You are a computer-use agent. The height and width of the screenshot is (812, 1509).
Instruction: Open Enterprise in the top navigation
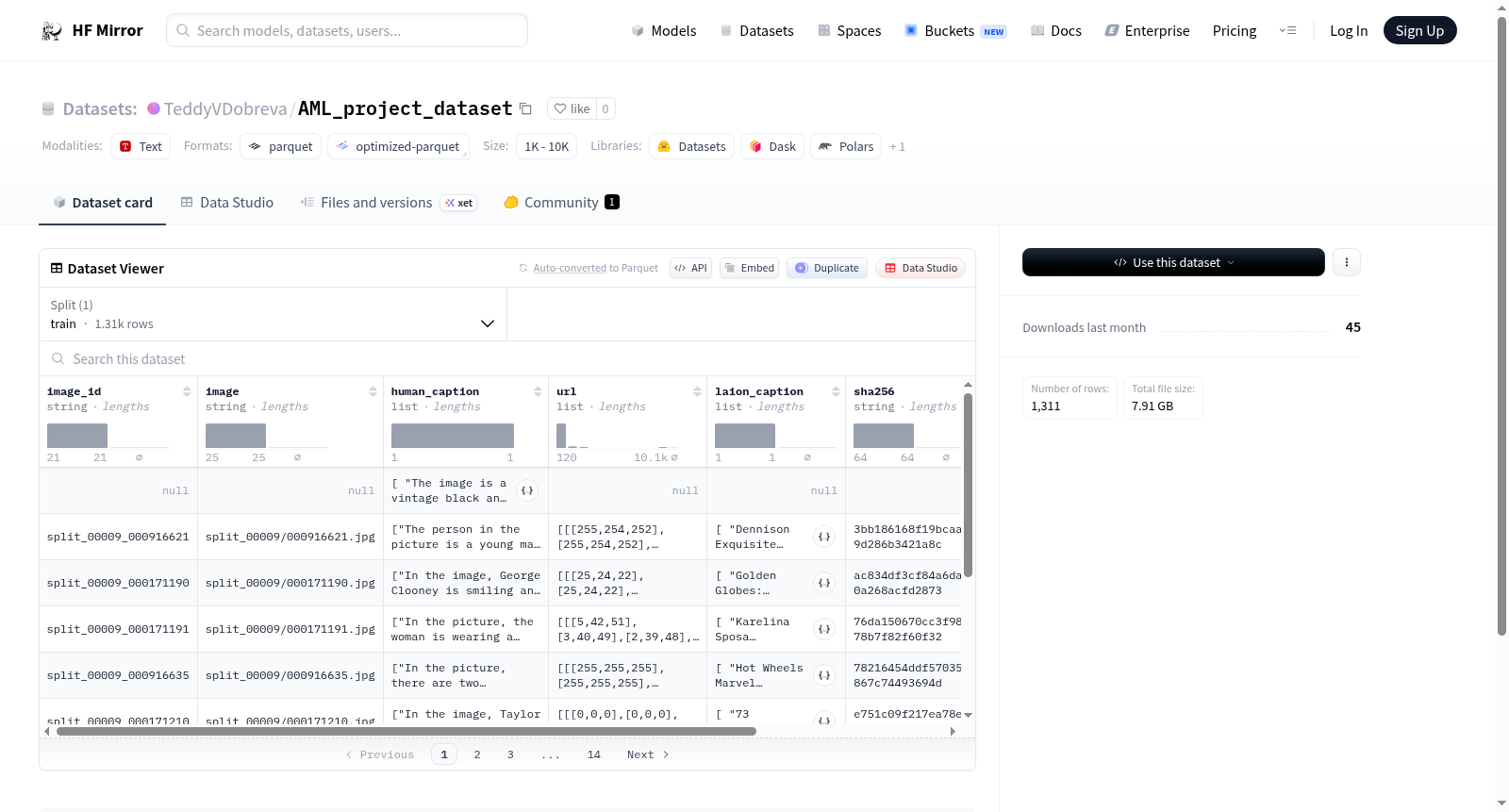pos(1147,31)
